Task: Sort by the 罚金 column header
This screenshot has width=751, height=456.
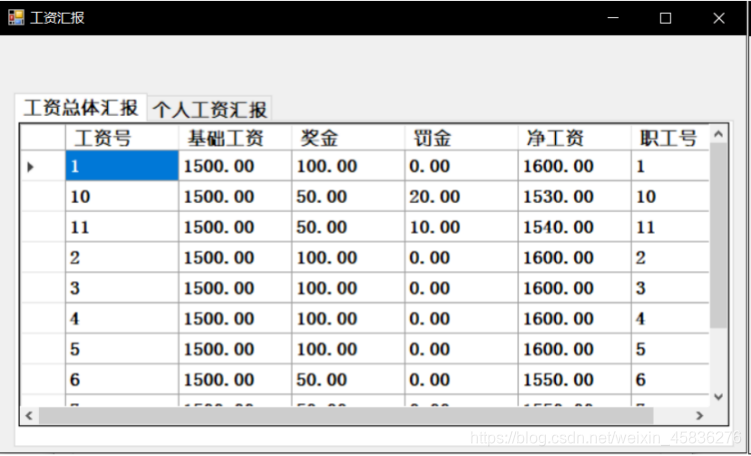Action: 461,138
